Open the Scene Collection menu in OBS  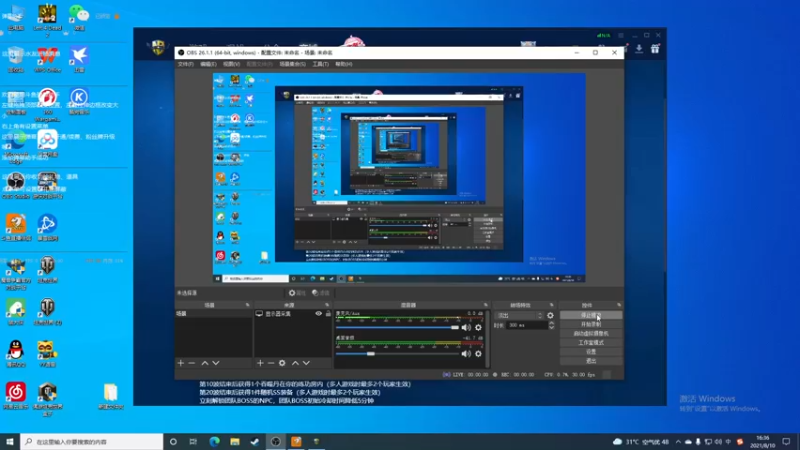coord(292,64)
